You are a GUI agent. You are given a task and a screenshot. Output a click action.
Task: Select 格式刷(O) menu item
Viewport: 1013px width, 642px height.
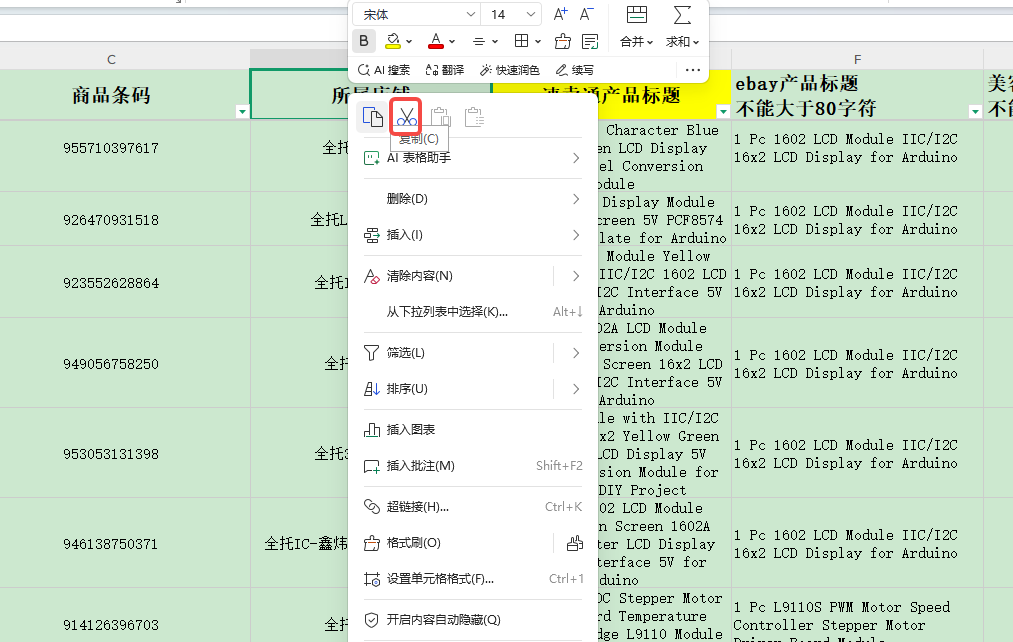click(x=453, y=543)
